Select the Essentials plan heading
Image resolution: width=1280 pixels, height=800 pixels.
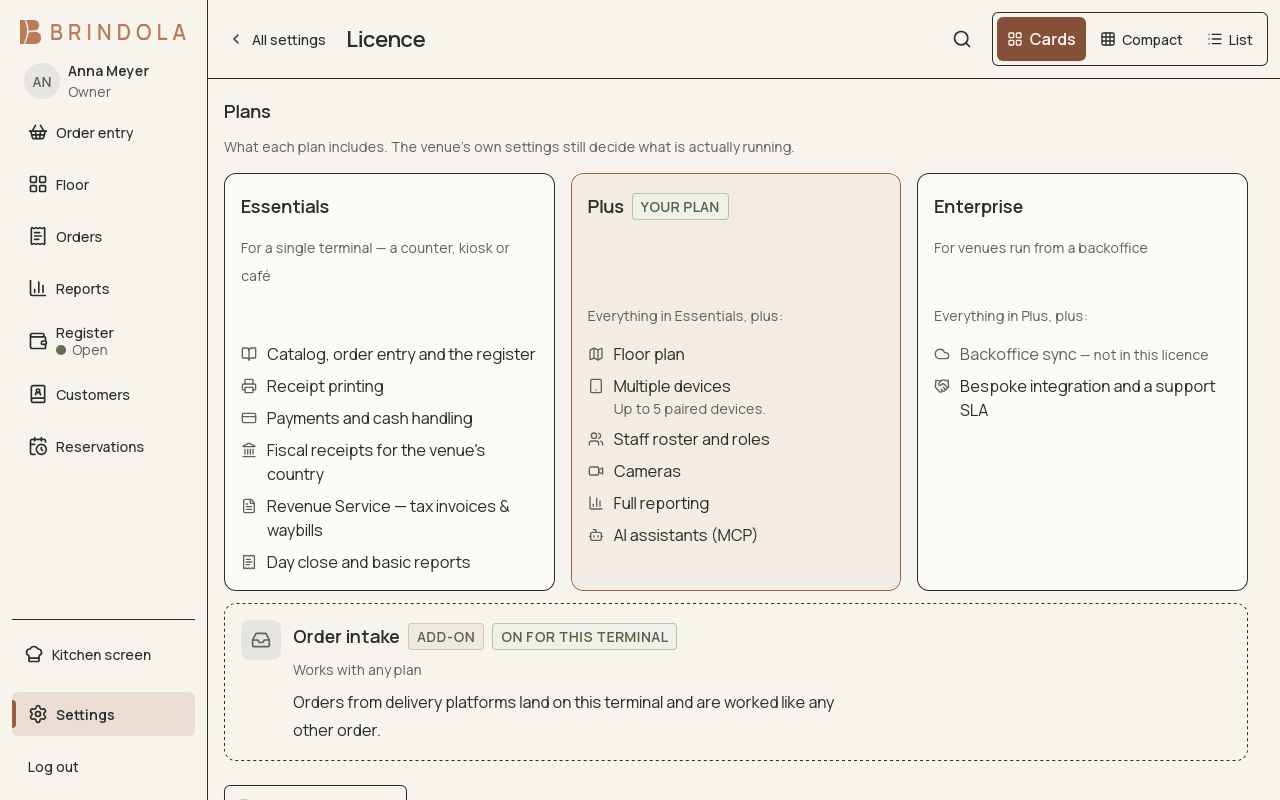coord(285,206)
